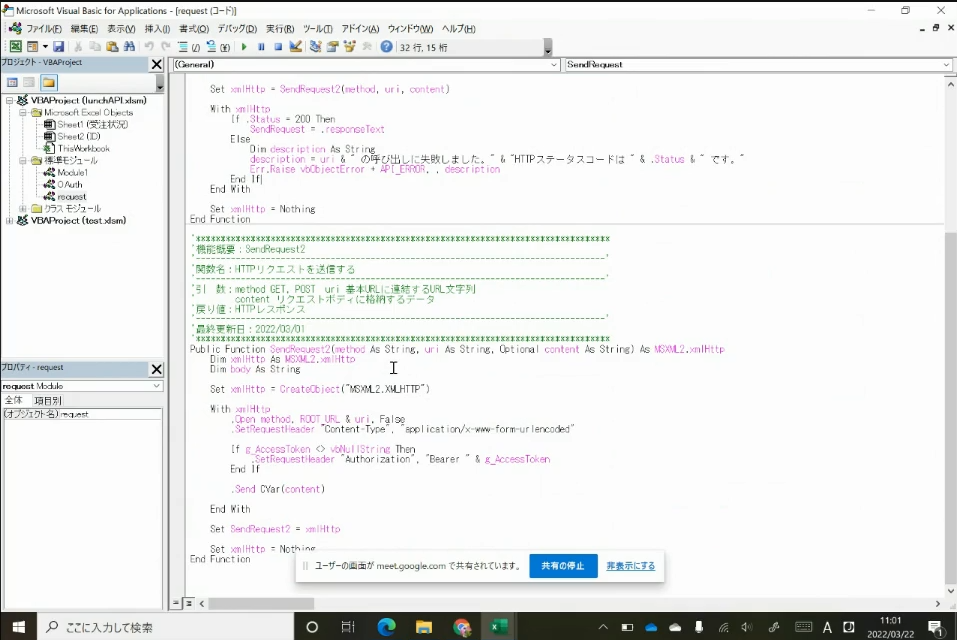
Task: Click the 非表示にする link
Action: coord(631,566)
